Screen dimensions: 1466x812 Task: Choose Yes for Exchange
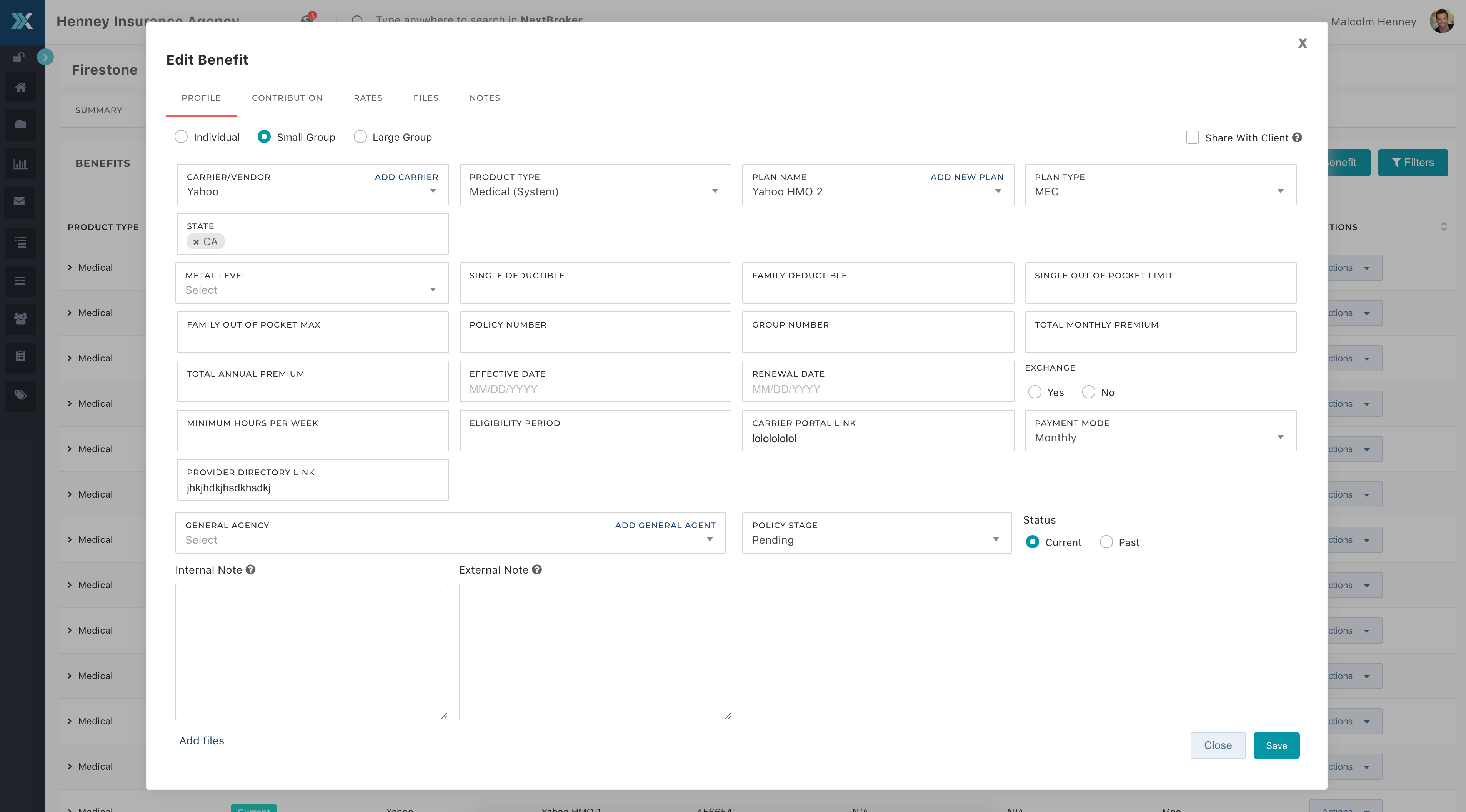(1035, 392)
